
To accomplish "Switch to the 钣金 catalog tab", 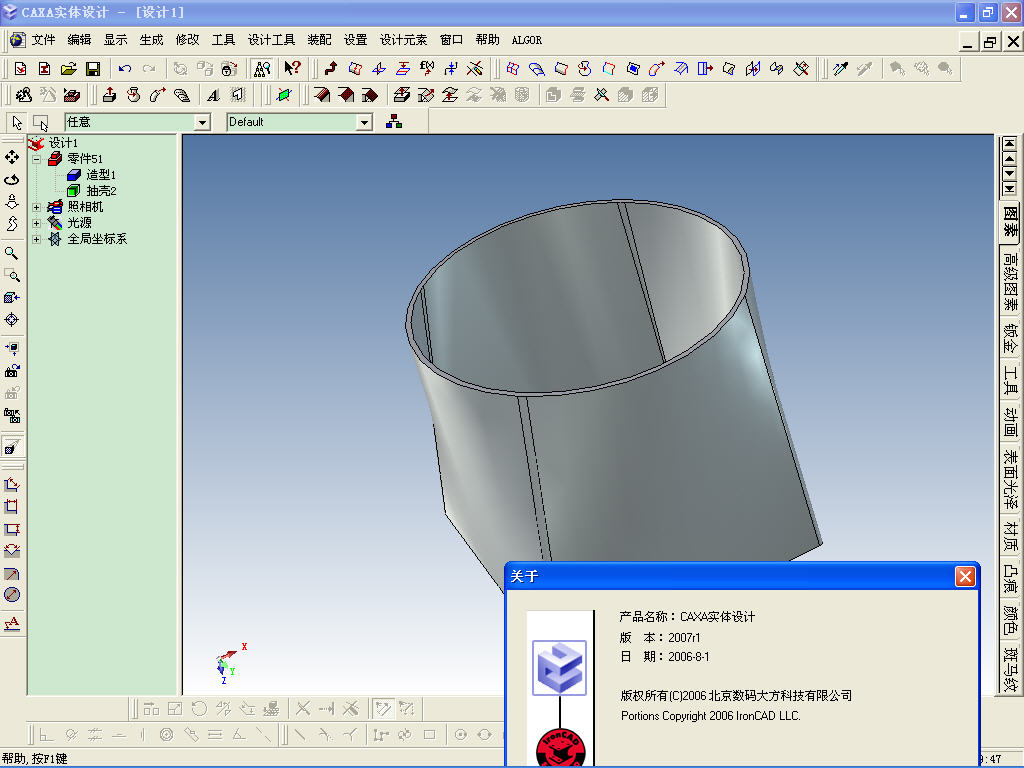I will click(x=1010, y=338).
